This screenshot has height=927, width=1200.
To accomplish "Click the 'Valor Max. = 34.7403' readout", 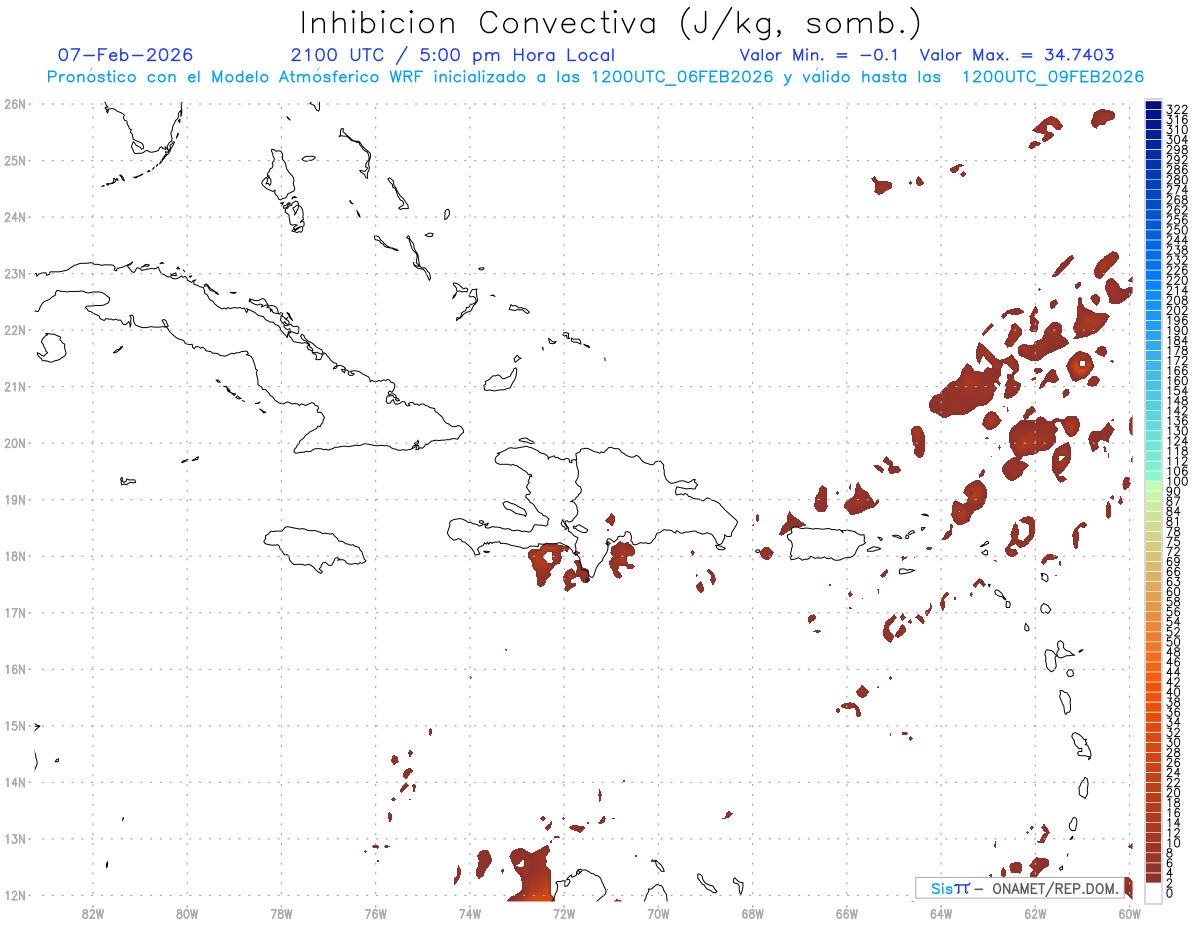I will [x=1016, y=55].
